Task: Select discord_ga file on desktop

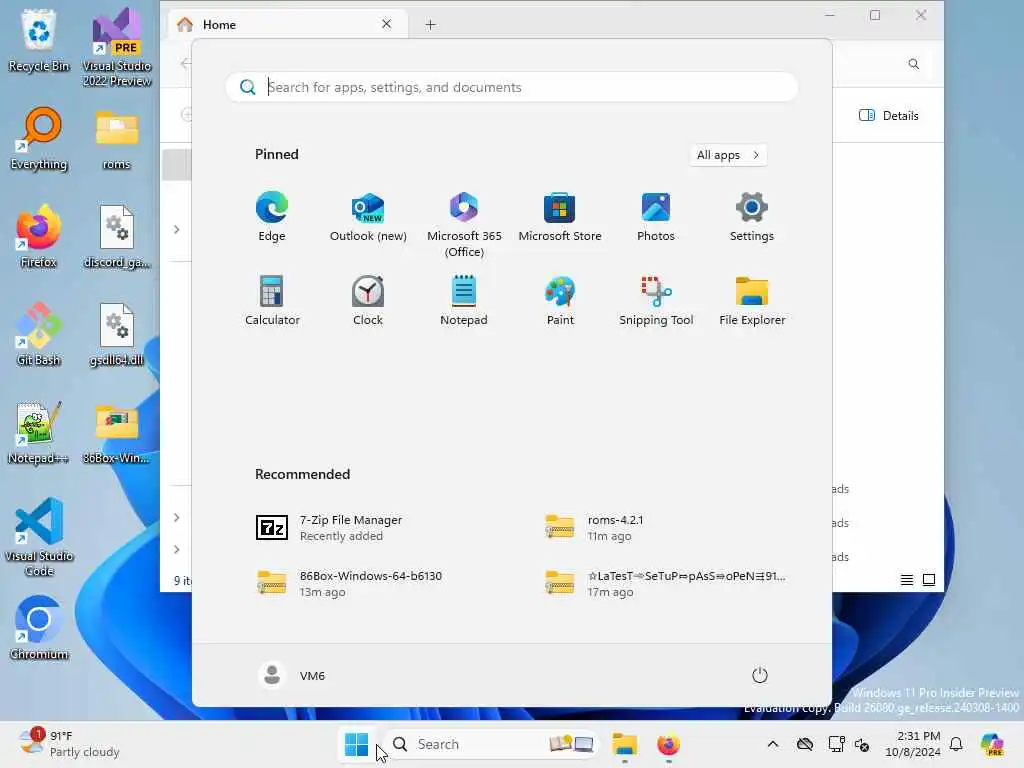Action: point(116,236)
